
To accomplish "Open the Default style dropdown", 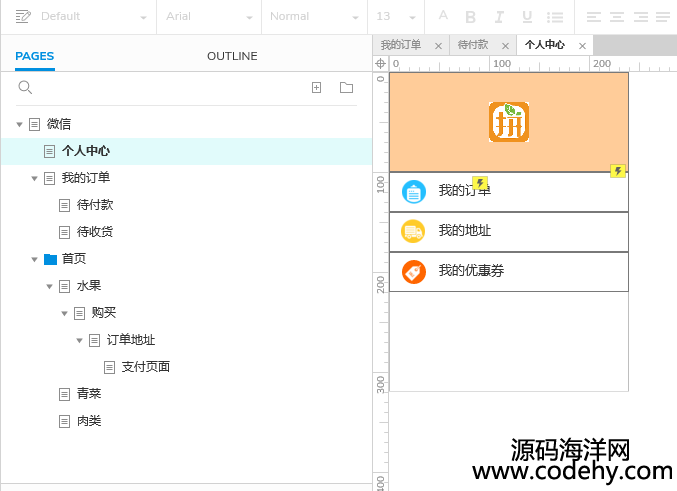I will point(94,16).
